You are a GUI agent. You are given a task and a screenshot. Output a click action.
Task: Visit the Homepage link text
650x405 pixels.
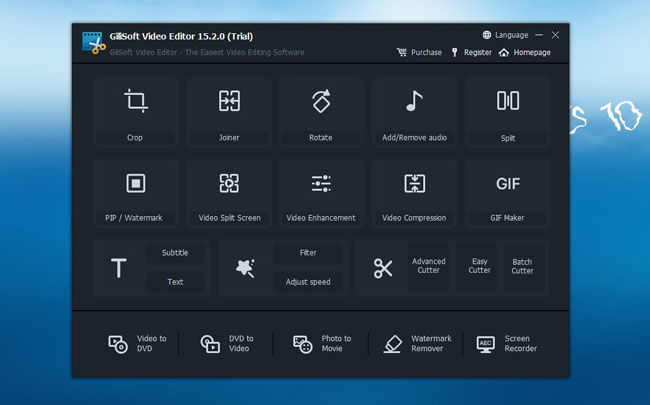click(x=532, y=53)
